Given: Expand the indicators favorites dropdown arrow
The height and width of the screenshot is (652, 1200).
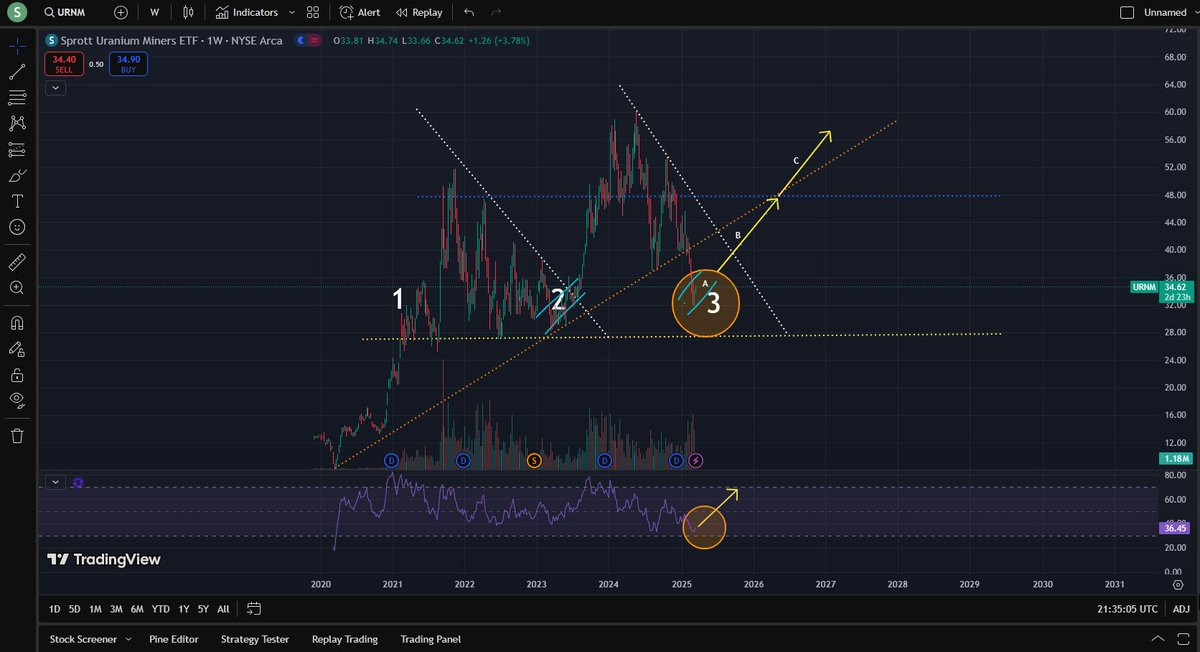Looking at the screenshot, I should (x=291, y=13).
